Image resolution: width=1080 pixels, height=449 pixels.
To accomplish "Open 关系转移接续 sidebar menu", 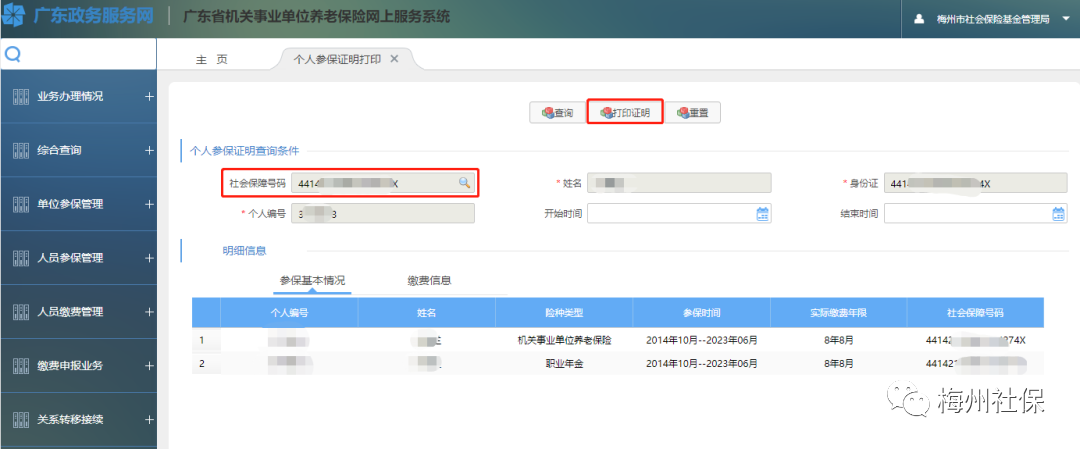I will click(x=78, y=419).
